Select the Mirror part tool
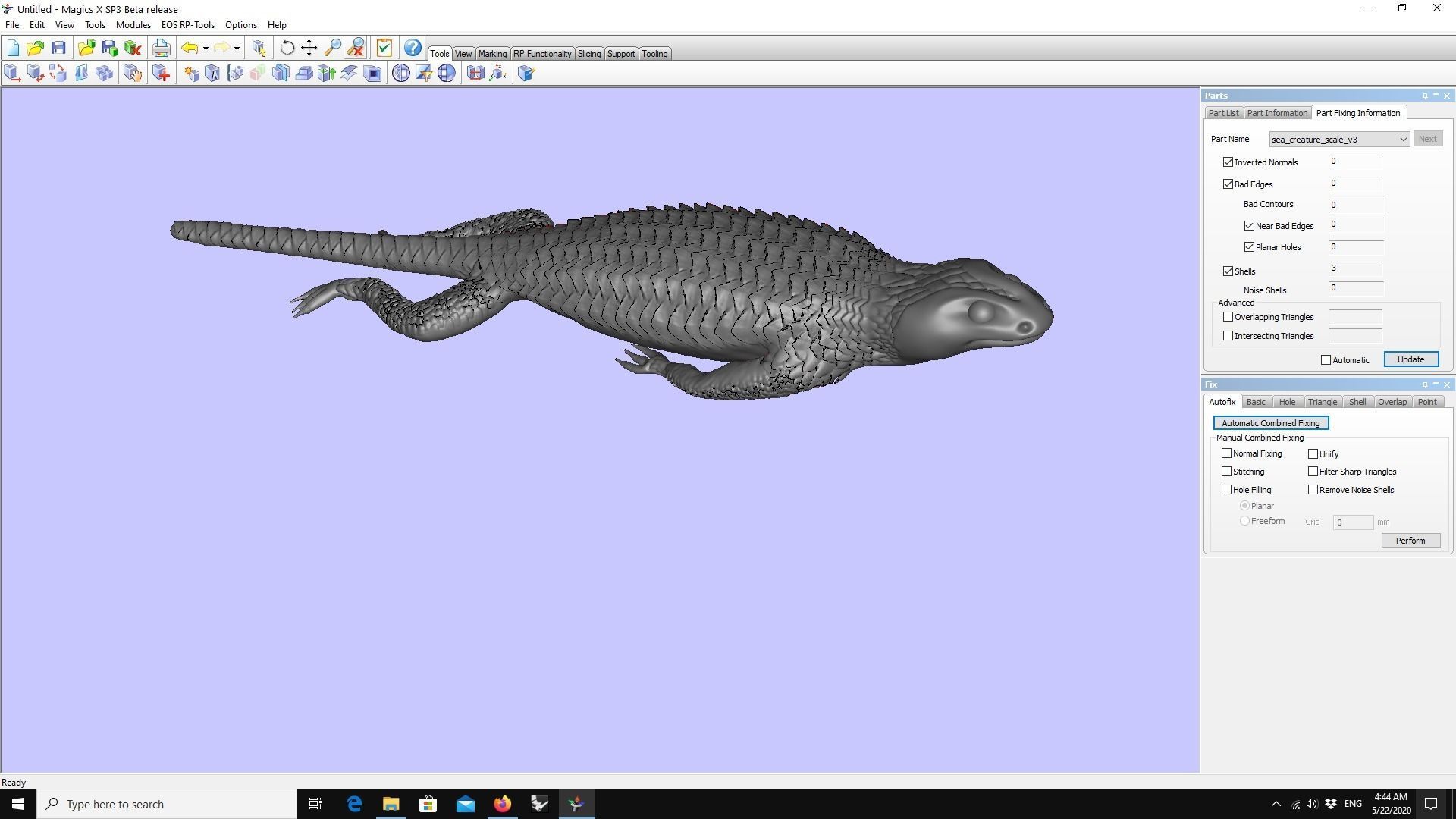This screenshot has width=1456, height=819. 82,73
